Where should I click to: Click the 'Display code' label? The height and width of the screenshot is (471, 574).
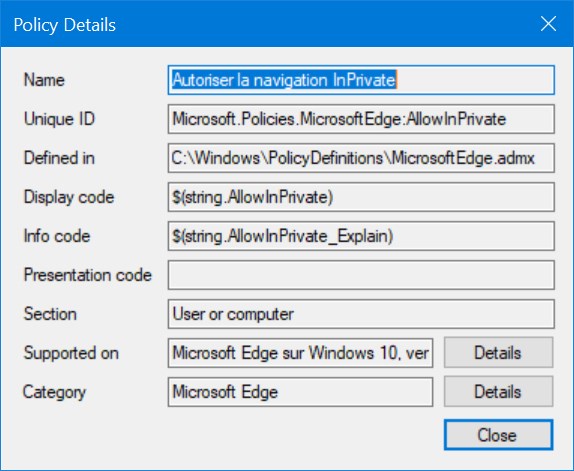coord(69,197)
